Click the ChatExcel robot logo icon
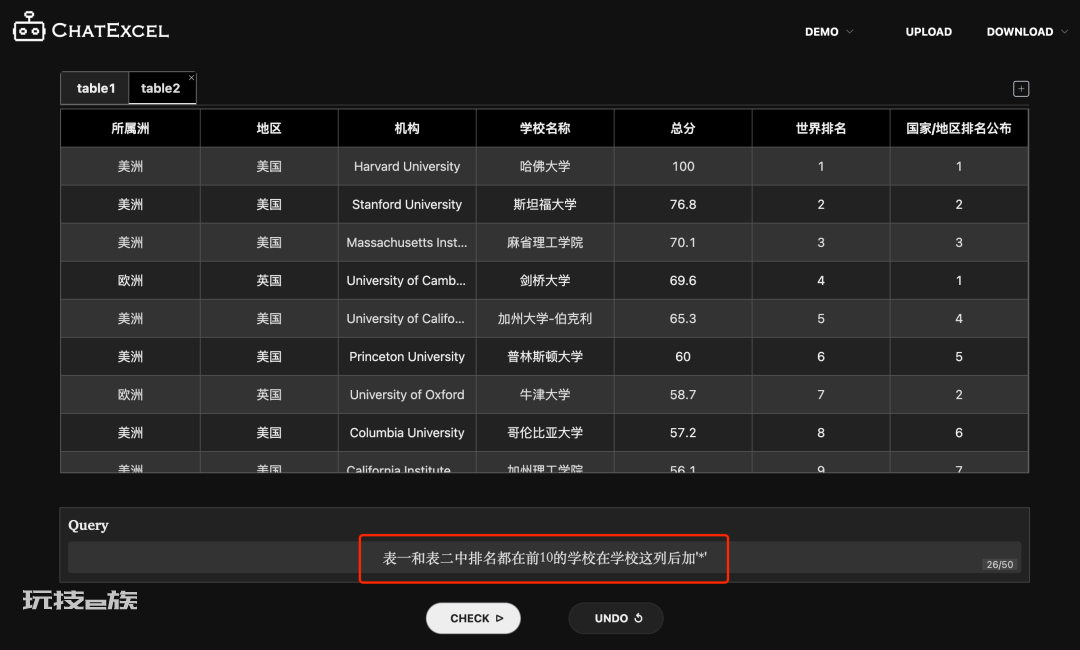The width and height of the screenshot is (1080, 650). pos(28,27)
